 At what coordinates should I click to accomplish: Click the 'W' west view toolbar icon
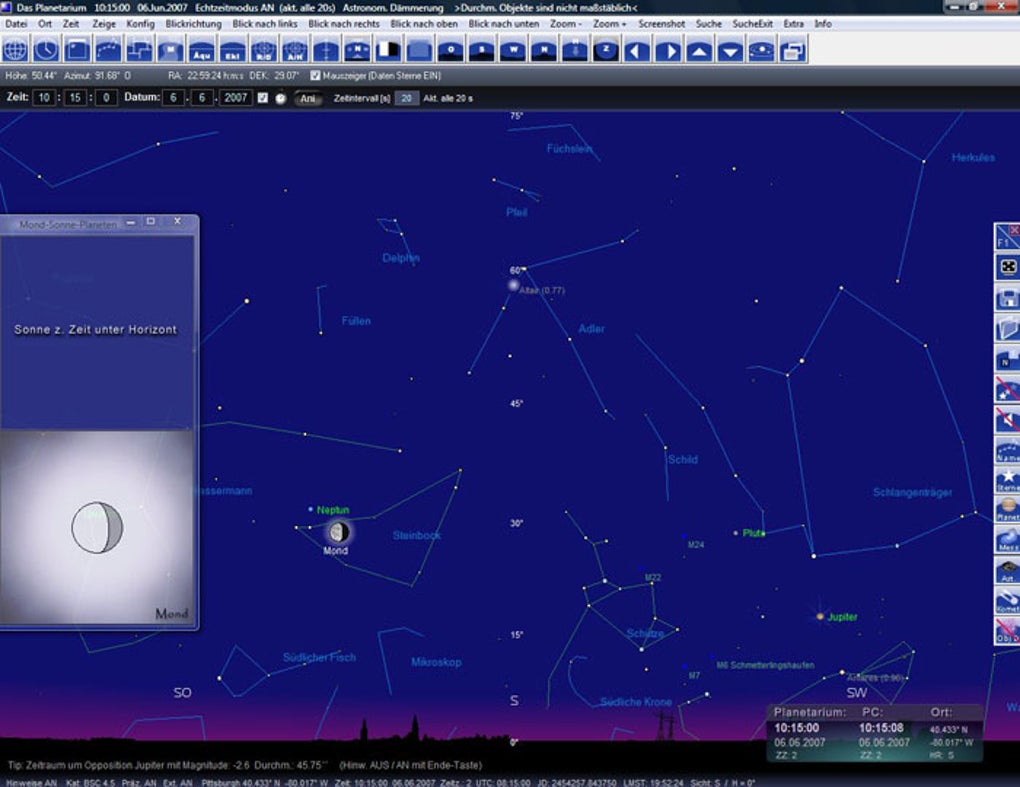coord(513,50)
